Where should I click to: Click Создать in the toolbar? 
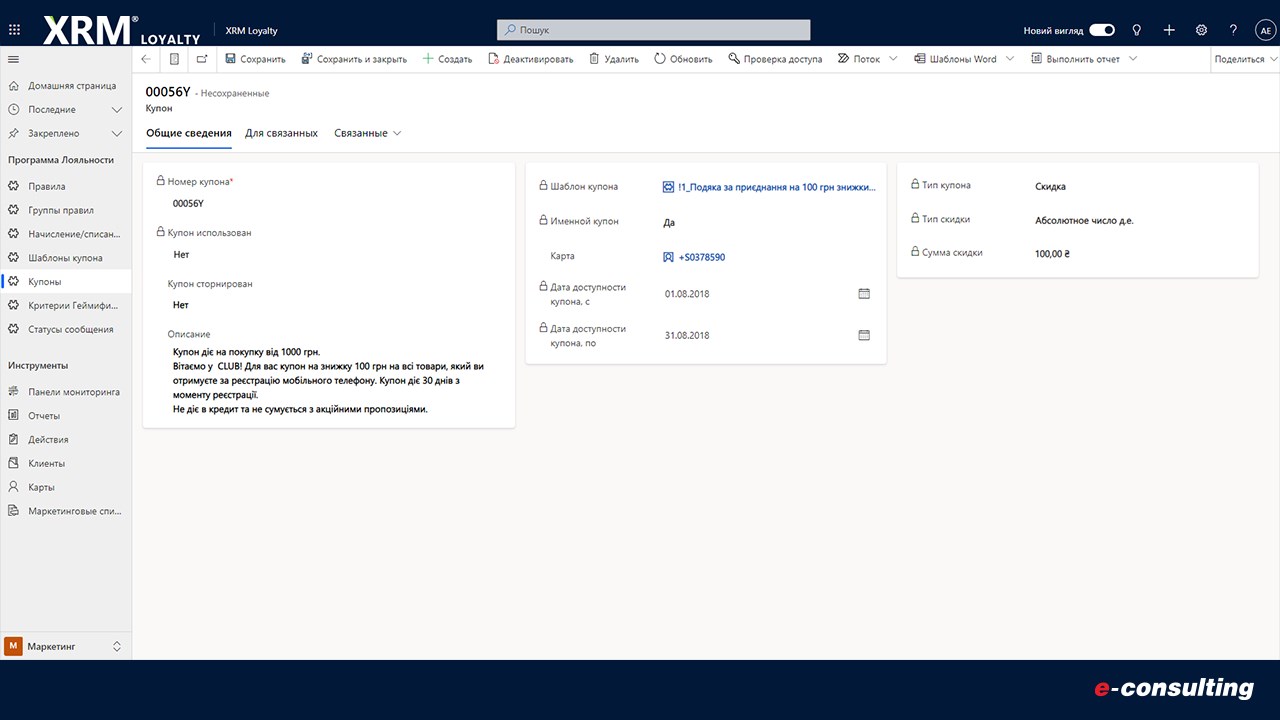click(x=447, y=59)
